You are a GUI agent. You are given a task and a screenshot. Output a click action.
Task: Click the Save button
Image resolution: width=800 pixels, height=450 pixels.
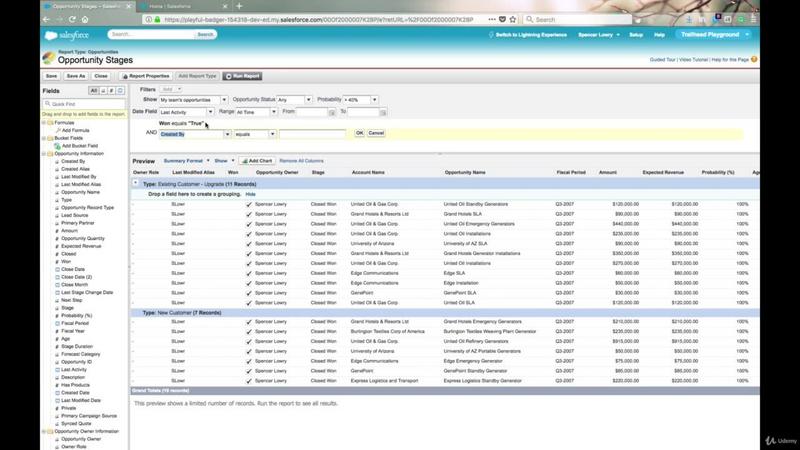pyautogui.click(x=52, y=76)
